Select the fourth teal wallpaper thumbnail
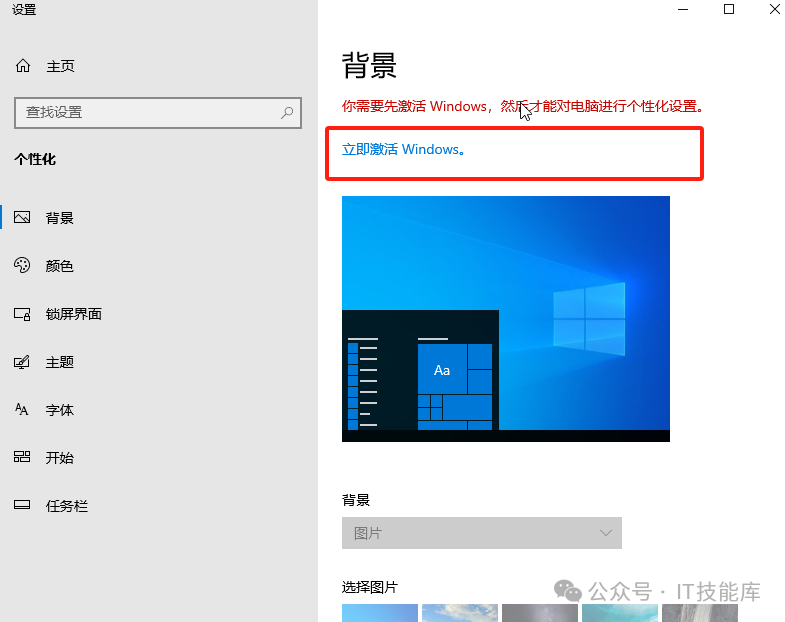The image size is (785, 622). [619, 612]
